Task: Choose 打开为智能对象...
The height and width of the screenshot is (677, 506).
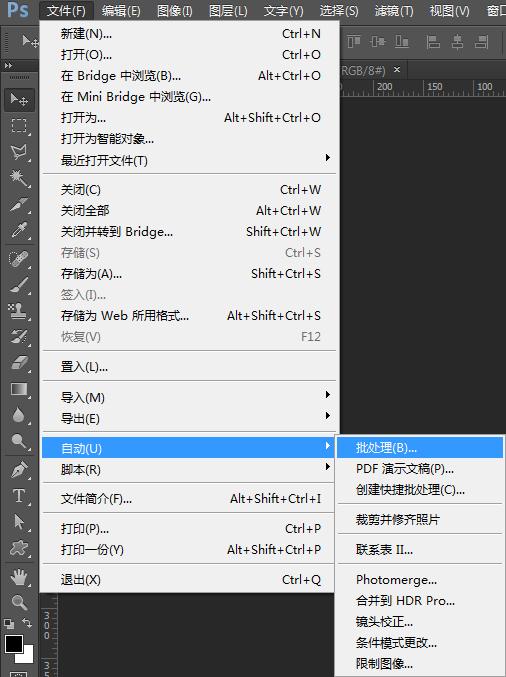Action: 189,139
